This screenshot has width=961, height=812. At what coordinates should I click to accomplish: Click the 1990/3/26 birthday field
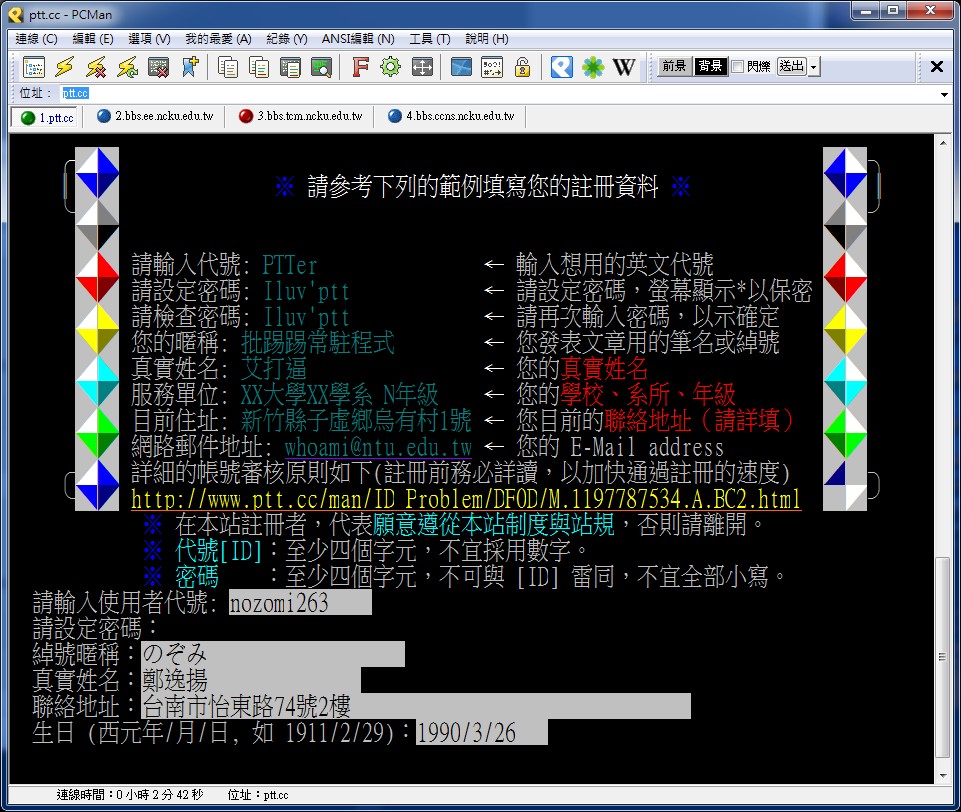click(x=481, y=732)
